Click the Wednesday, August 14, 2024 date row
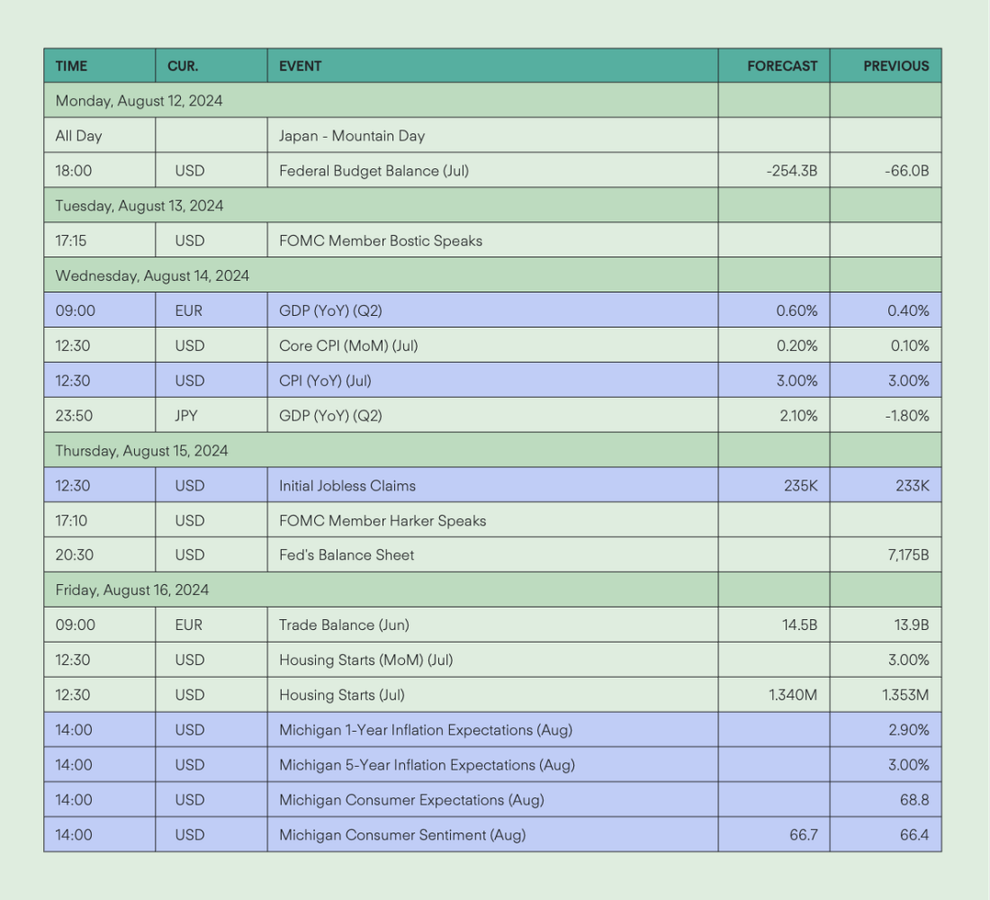 pos(492,275)
